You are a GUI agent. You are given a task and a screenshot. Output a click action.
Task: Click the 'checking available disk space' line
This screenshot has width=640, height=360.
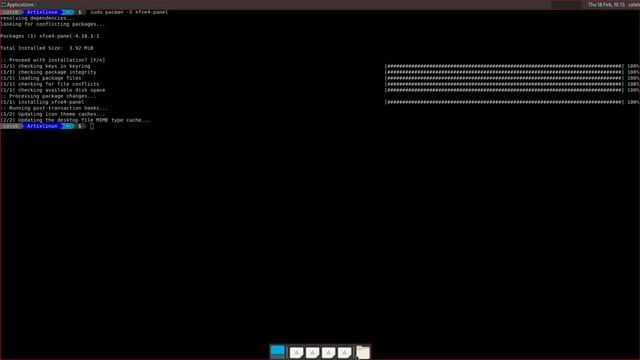click(53, 90)
